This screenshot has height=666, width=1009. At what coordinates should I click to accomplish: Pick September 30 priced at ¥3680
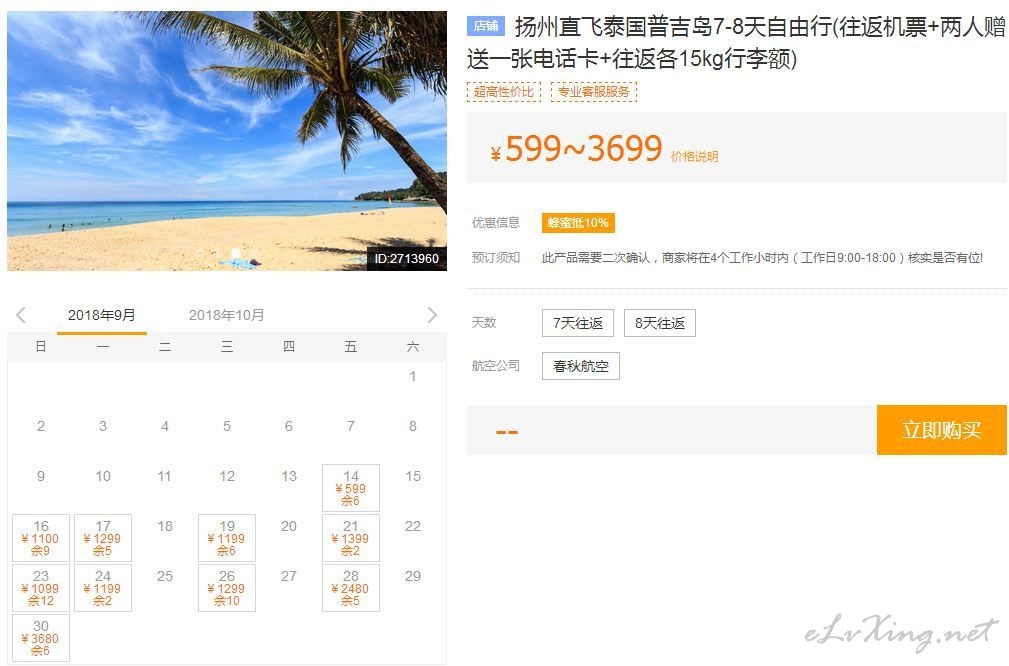[x=41, y=638]
